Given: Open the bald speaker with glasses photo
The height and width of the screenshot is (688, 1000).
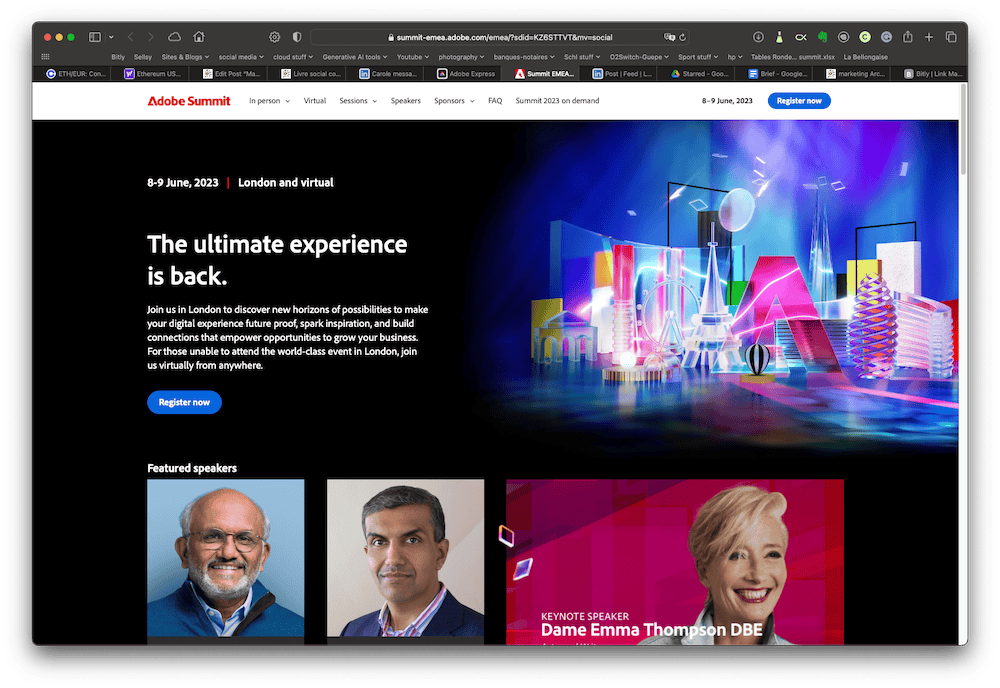Looking at the screenshot, I should (x=226, y=560).
